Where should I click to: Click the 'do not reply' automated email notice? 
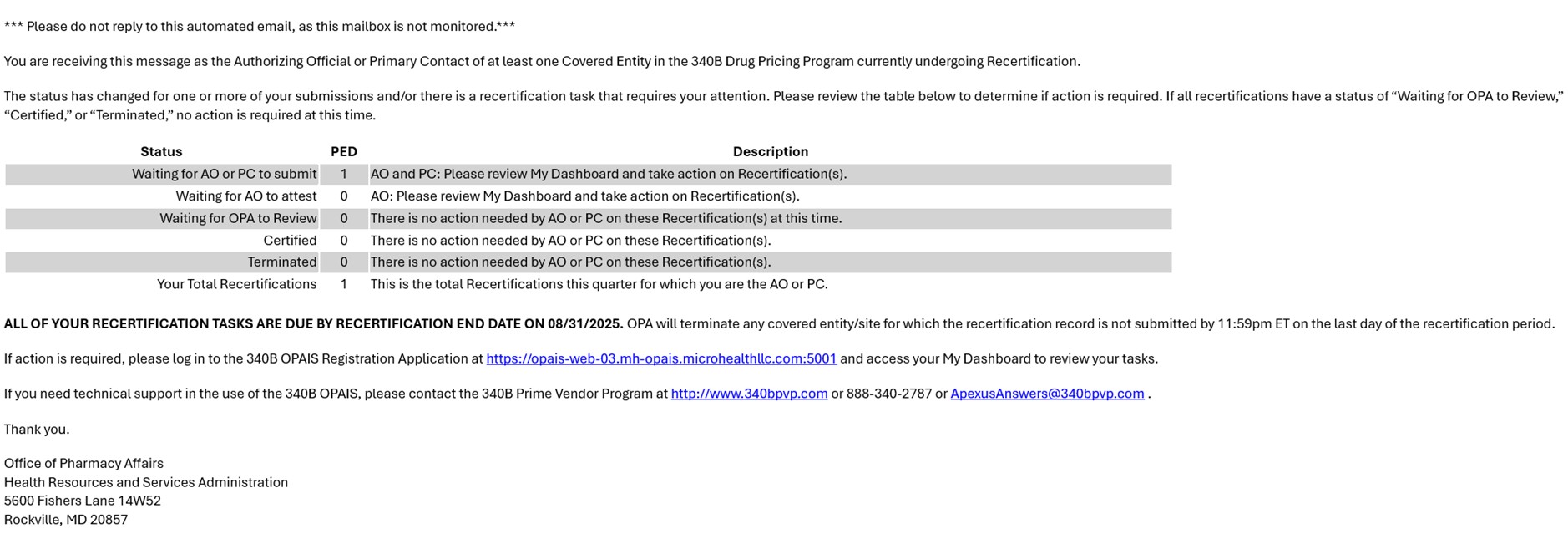point(259,27)
